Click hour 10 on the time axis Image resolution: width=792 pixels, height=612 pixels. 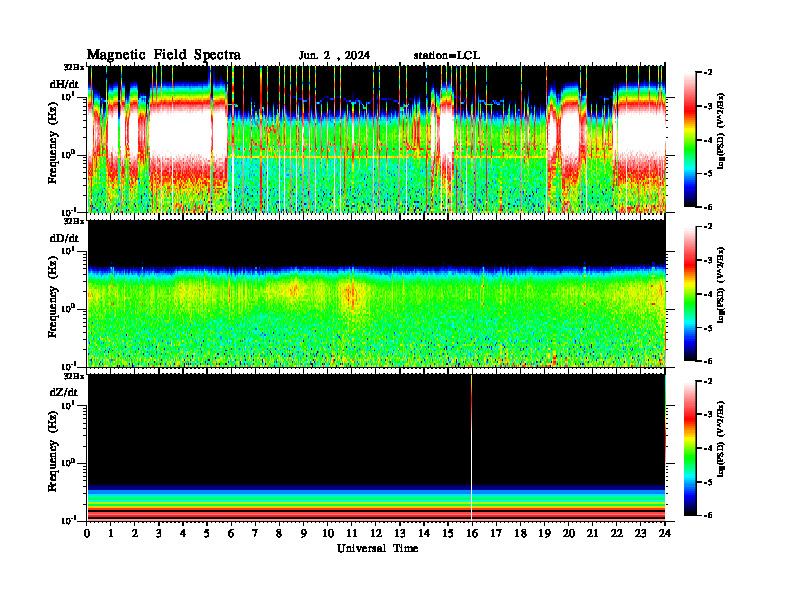tap(328, 533)
